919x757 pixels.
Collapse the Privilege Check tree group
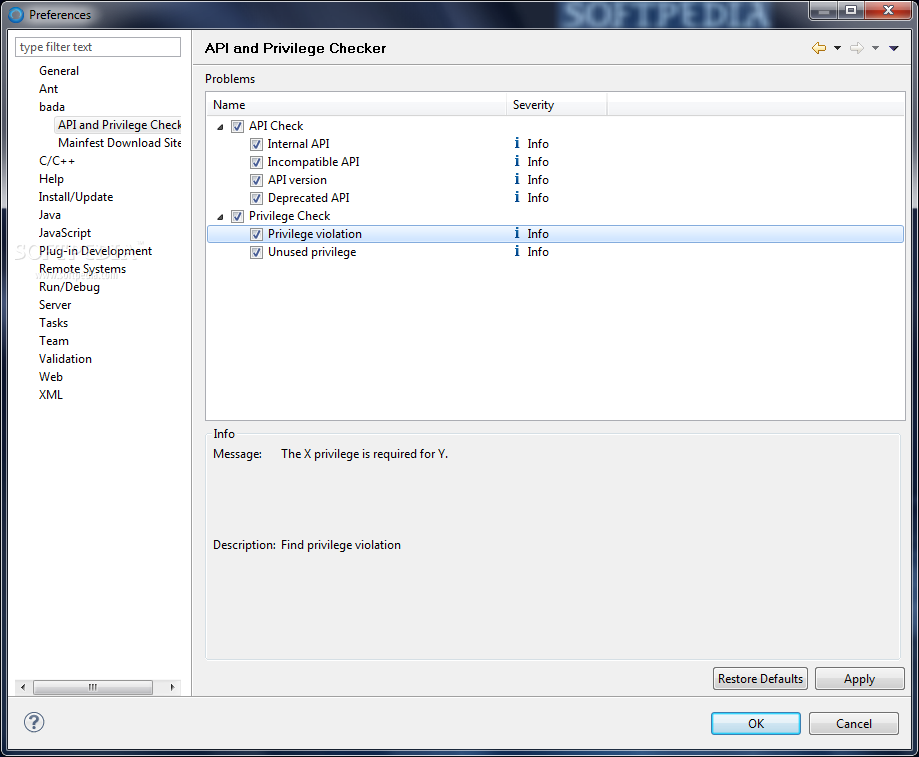220,217
